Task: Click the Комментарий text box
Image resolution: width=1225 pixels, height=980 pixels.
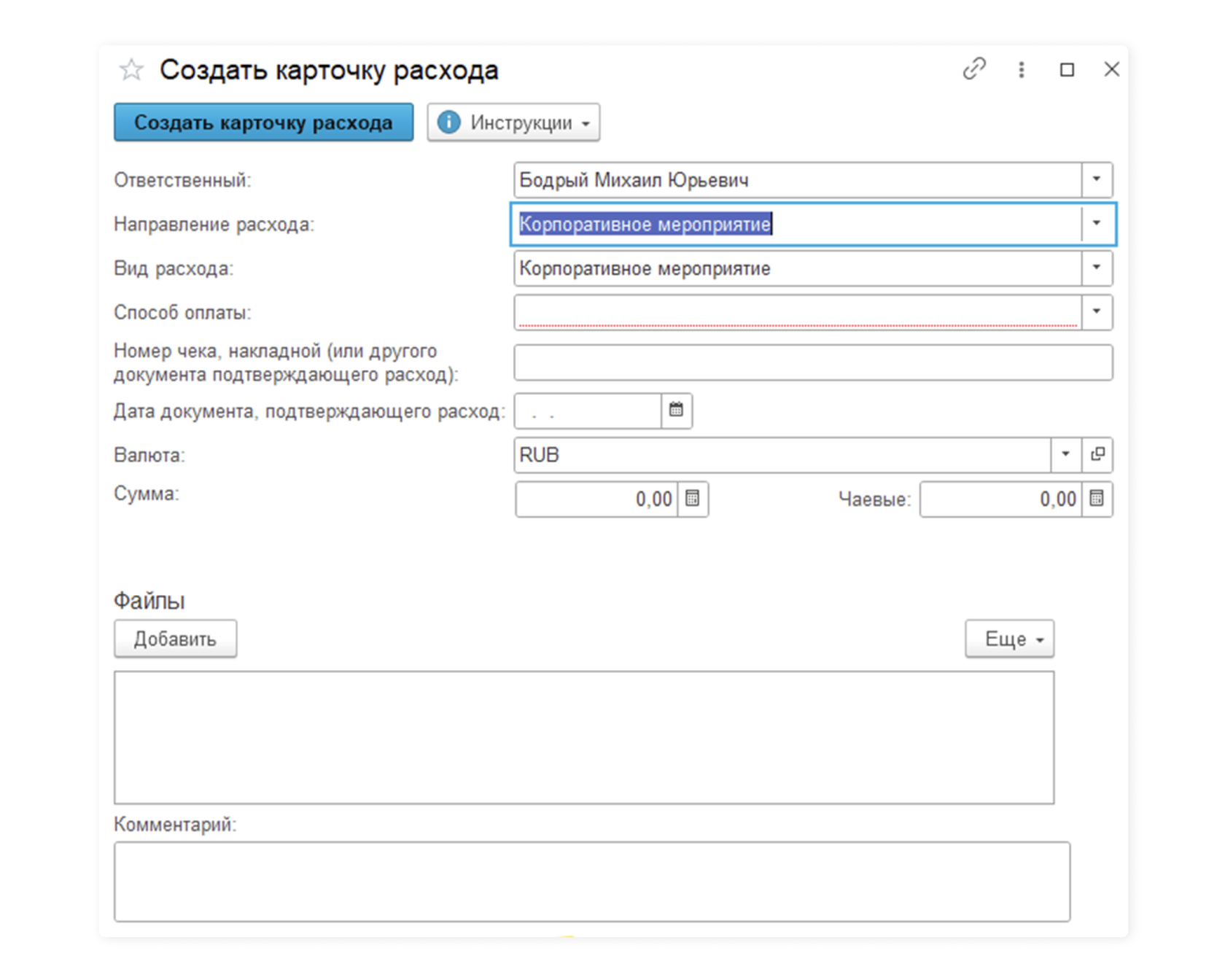Action: (592, 882)
